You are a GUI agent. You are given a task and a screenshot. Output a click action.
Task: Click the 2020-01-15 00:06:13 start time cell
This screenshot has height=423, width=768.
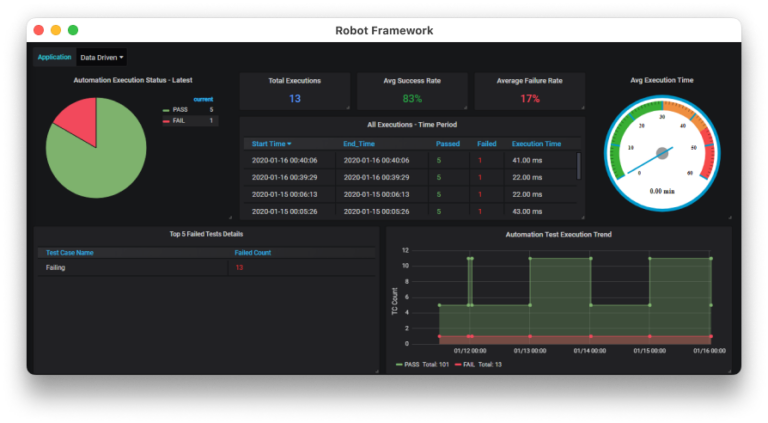point(285,194)
